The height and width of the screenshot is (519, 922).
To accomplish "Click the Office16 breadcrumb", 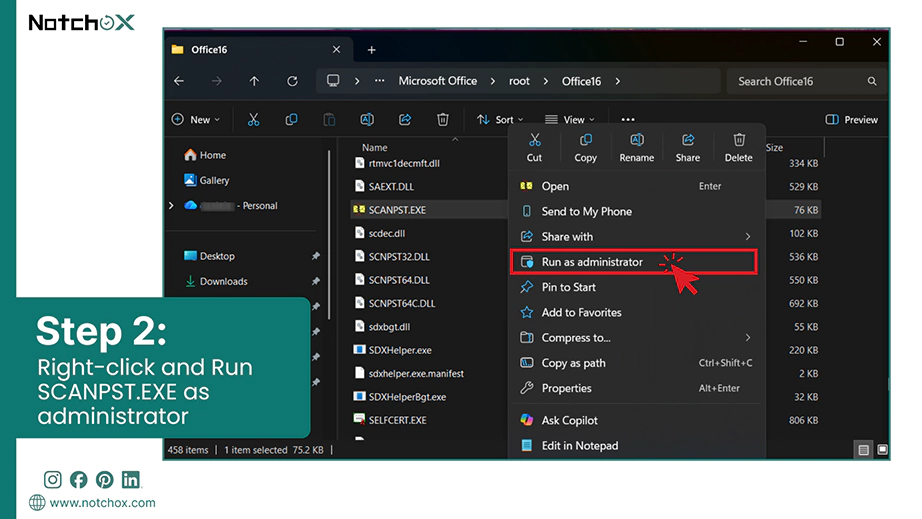I will tap(581, 81).
